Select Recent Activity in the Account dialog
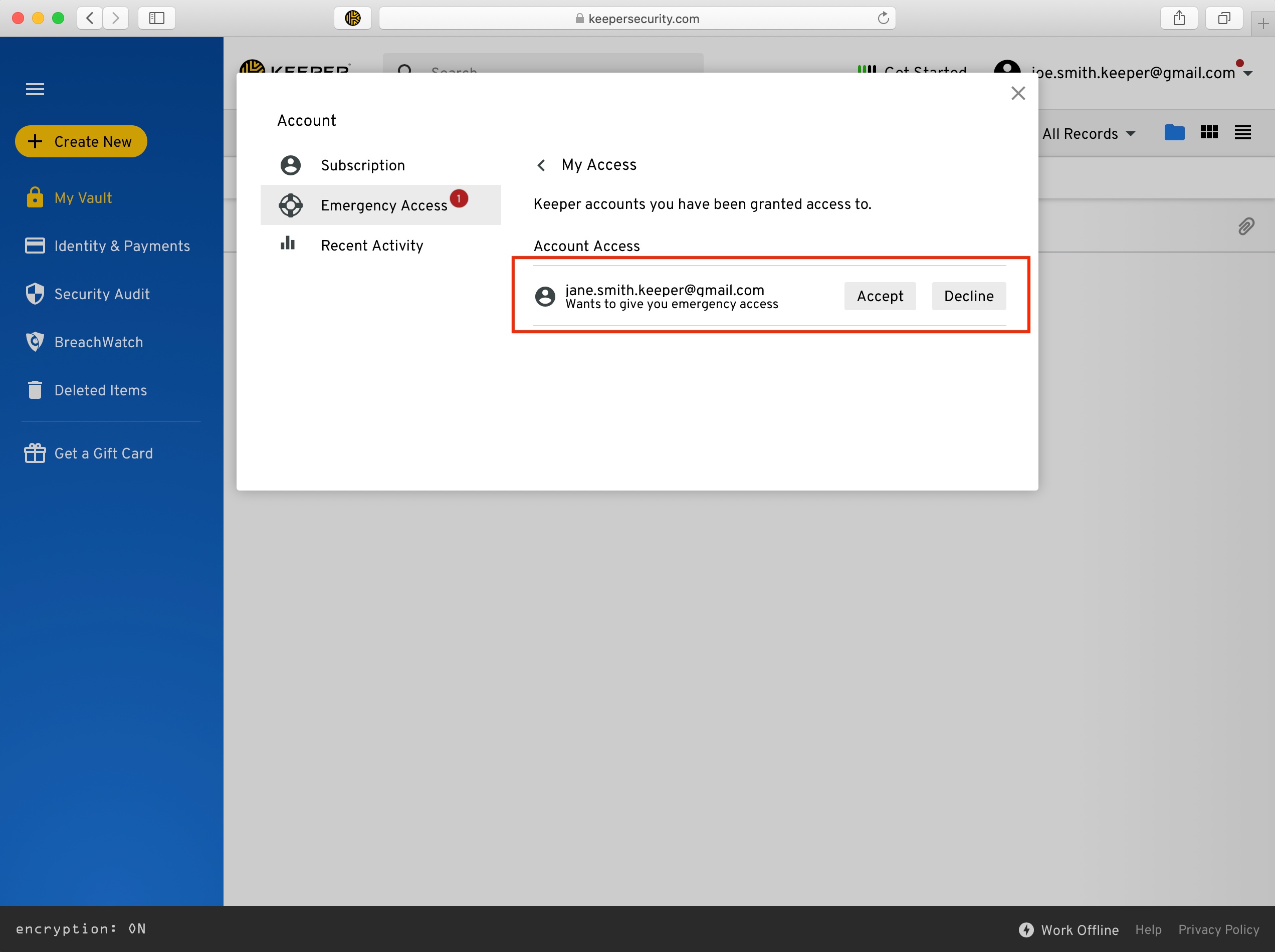Image resolution: width=1275 pixels, height=952 pixels. tap(381, 246)
